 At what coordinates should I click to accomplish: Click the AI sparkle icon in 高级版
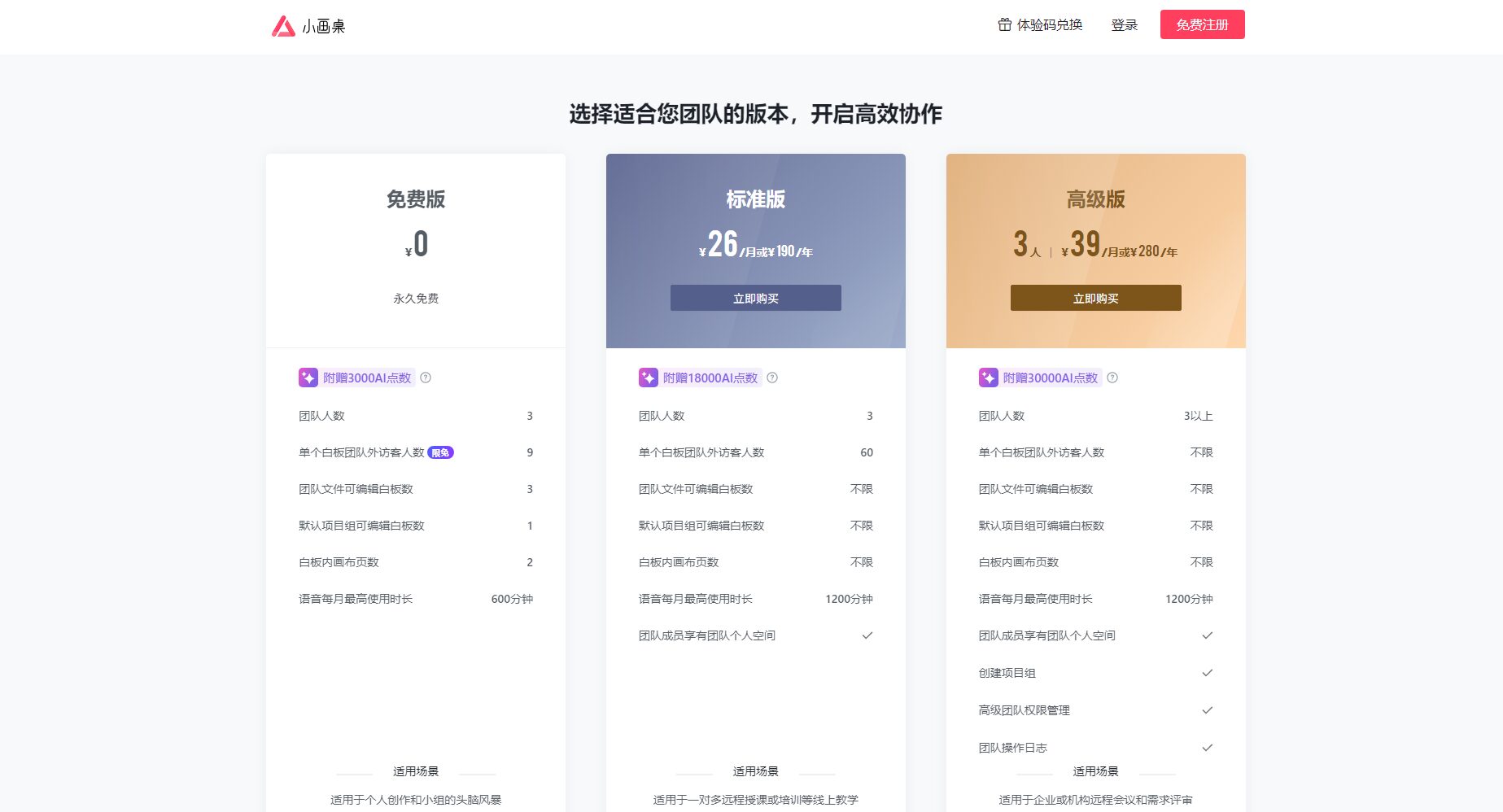[989, 378]
